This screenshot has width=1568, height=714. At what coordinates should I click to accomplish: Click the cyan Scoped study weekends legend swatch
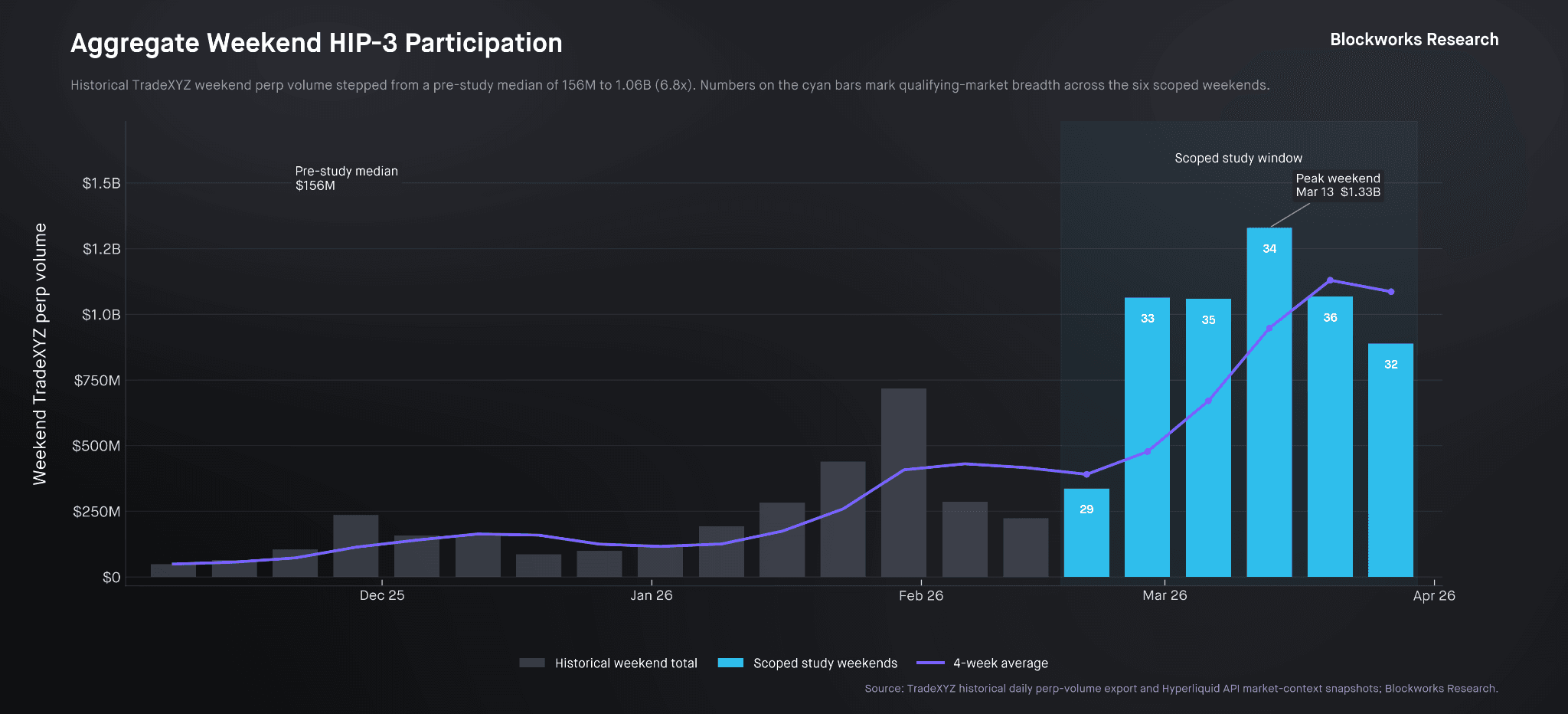730,663
